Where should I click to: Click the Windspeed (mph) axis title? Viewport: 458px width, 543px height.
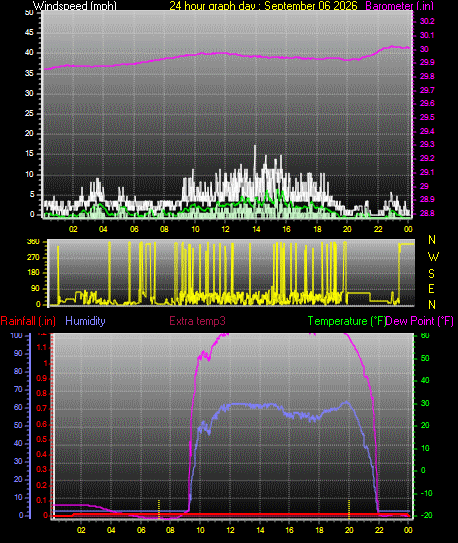(75, 6)
